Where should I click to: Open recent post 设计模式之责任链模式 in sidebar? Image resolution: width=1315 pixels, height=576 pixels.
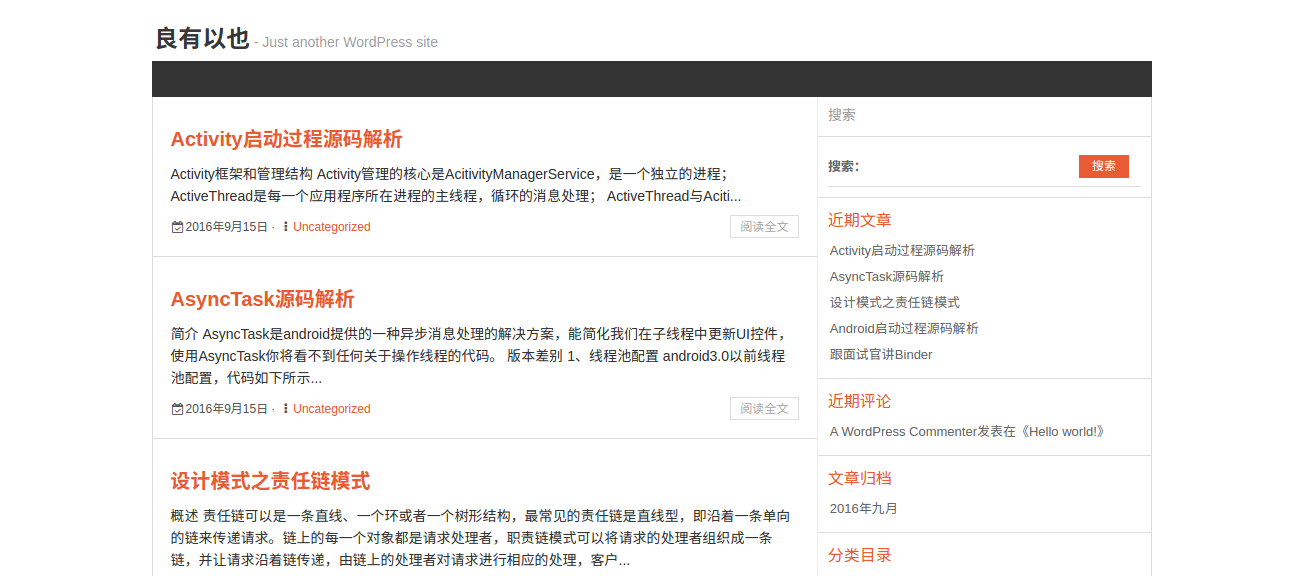click(895, 302)
